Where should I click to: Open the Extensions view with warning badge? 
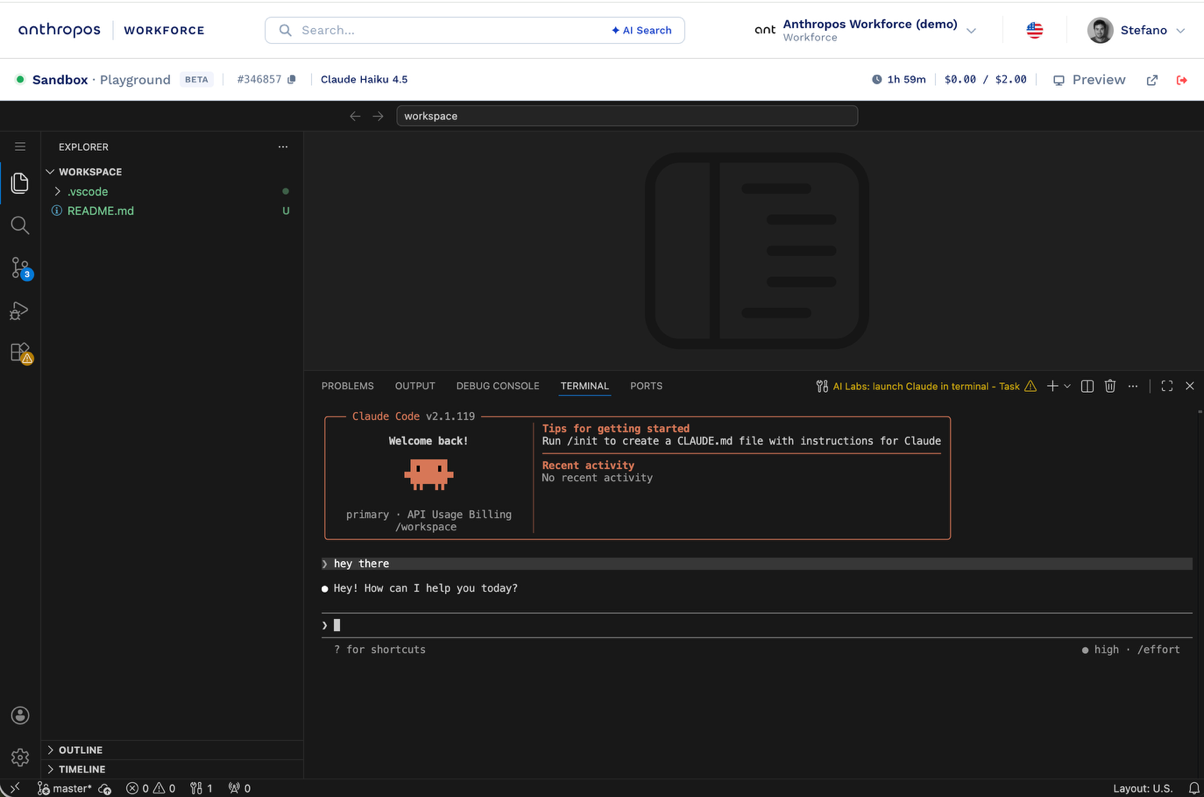click(20, 353)
